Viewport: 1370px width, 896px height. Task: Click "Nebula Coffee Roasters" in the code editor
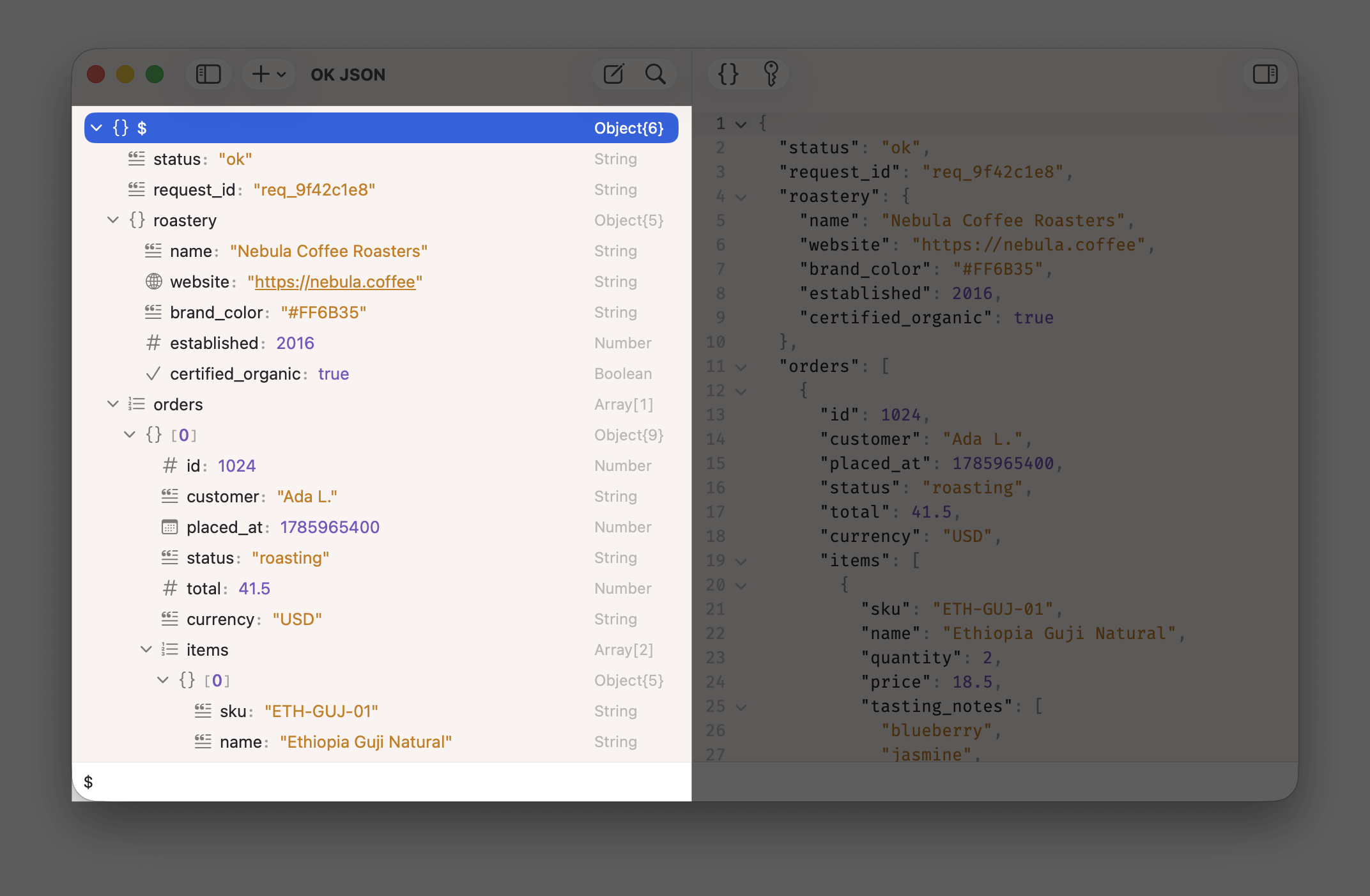[x=1003, y=220]
